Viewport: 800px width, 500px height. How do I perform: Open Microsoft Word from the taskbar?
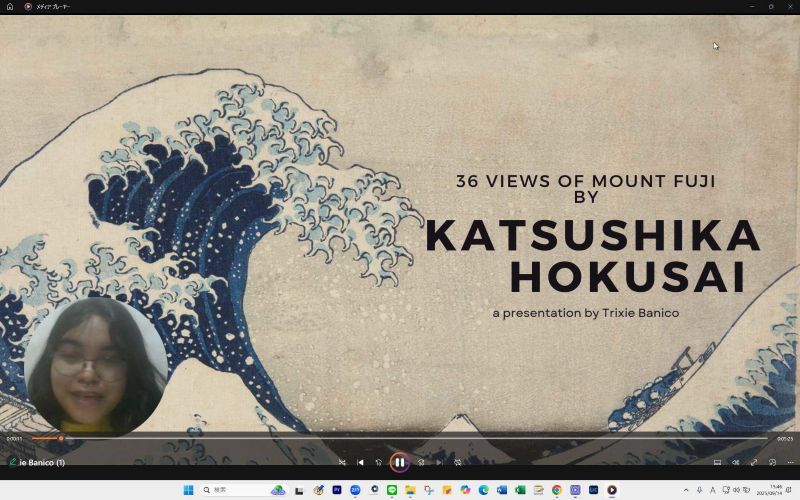tap(502, 490)
